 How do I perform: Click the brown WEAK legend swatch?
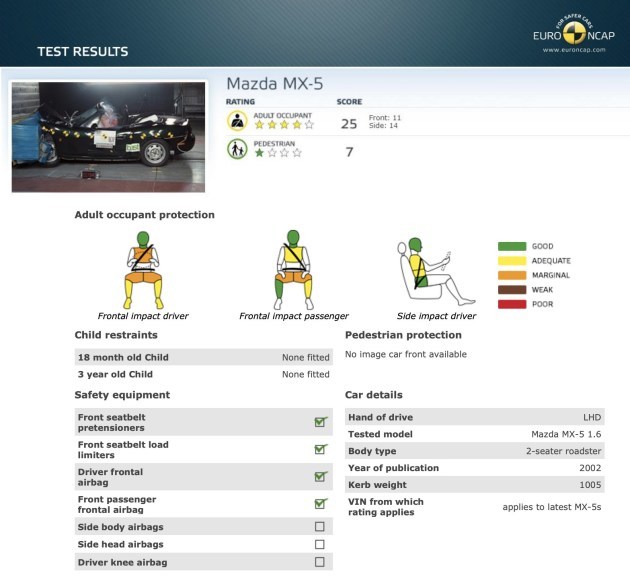click(512, 290)
